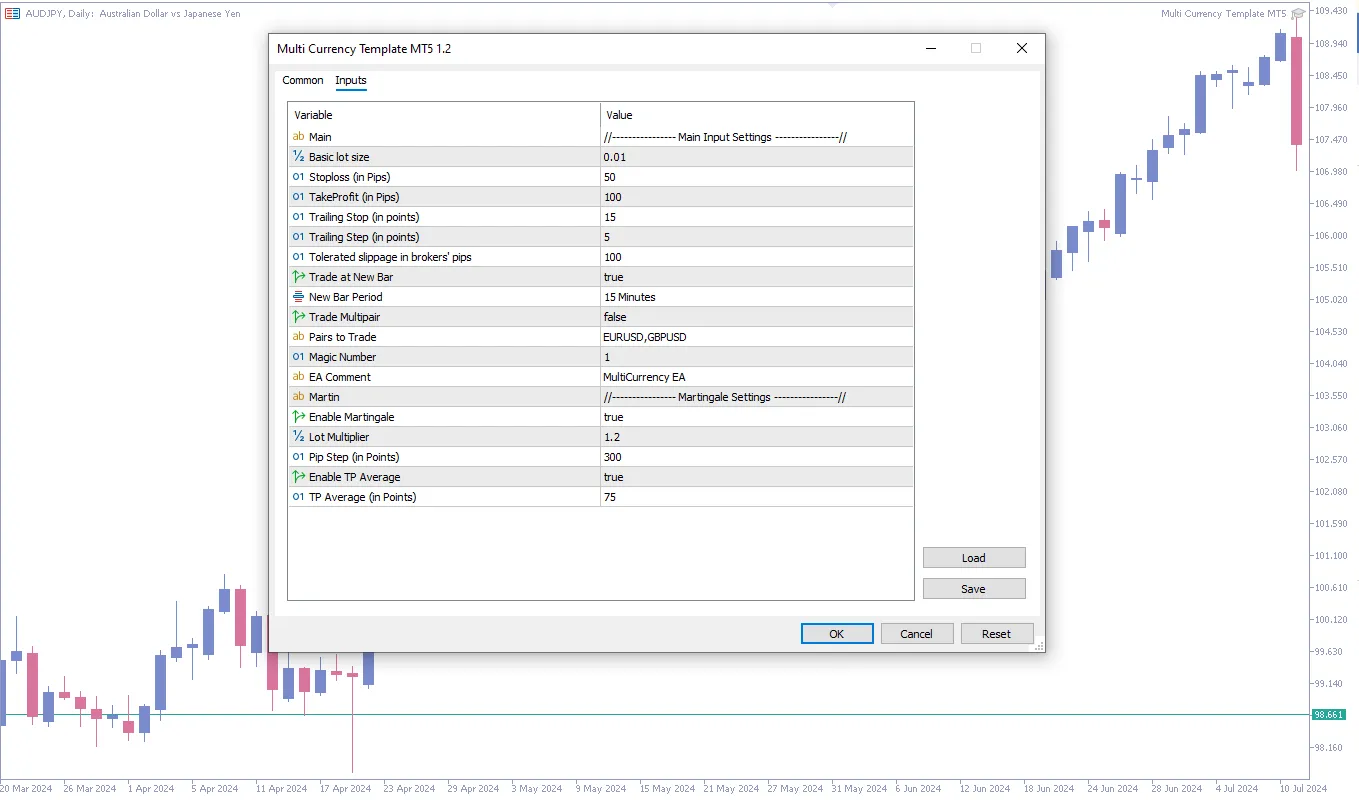This screenshot has height=800, width=1359.
Task: Toggle the Enable TP Average value
Action: click(x=756, y=477)
